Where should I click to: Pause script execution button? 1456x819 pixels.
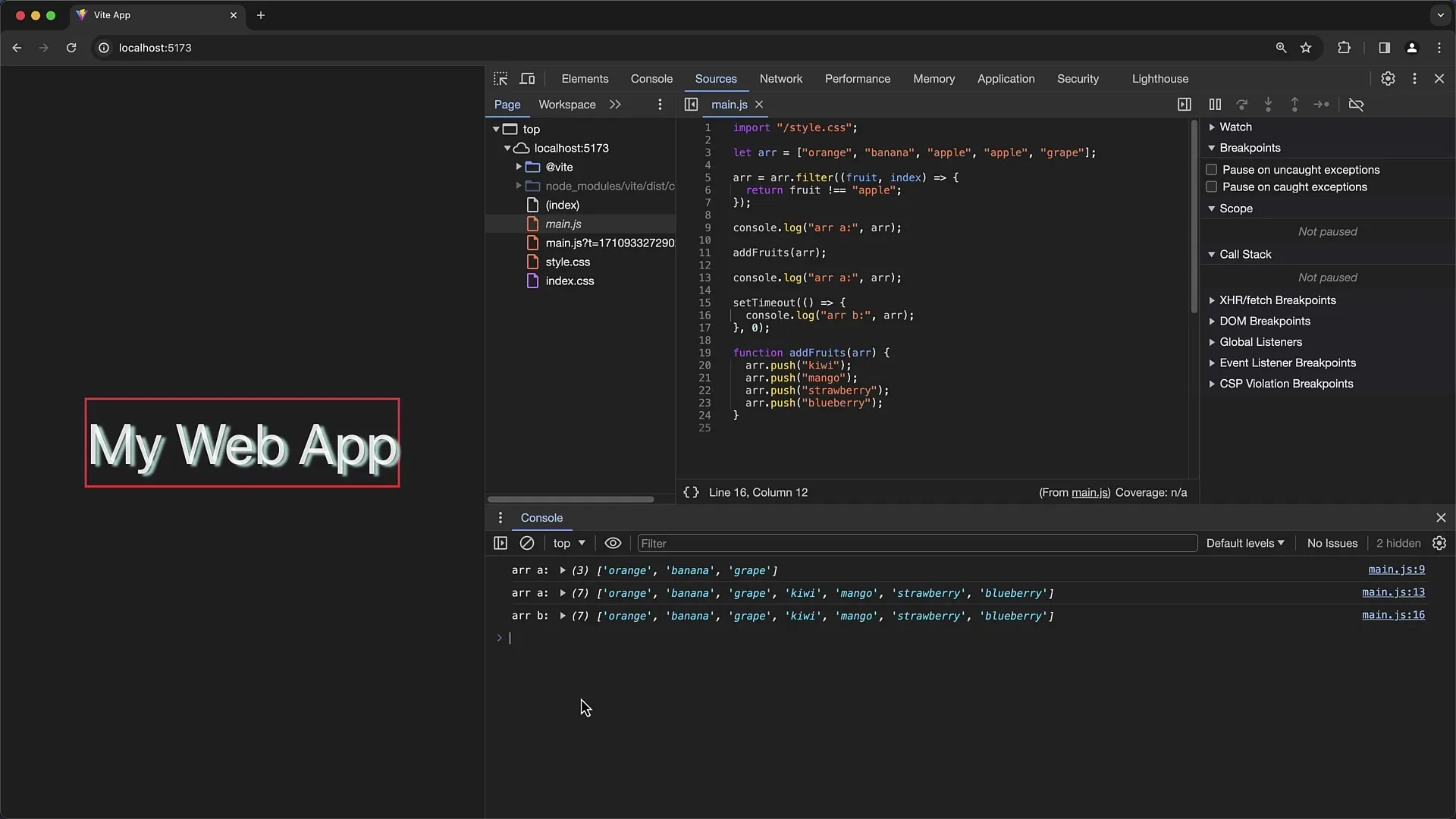(1215, 105)
